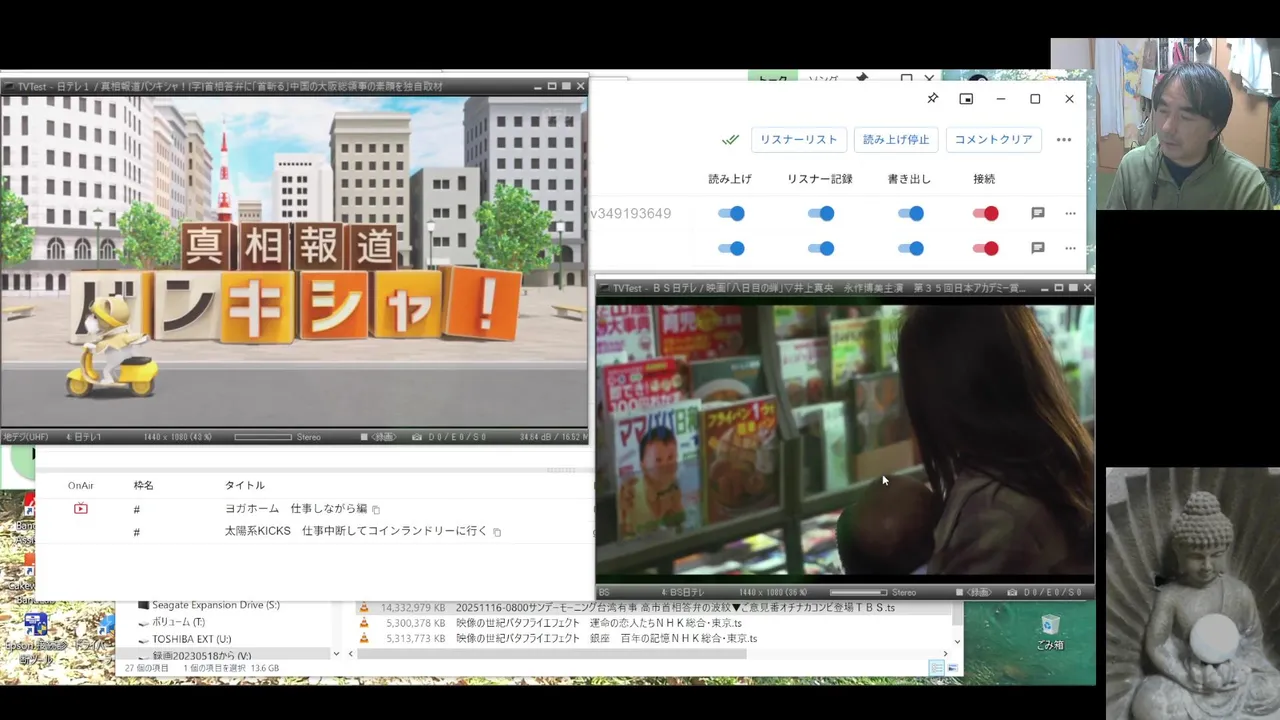Image resolution: width=1280 pixels, height=720 pixels.
Task: Open comment panel for v349193649 row
Action: [x=1038, y=213]
